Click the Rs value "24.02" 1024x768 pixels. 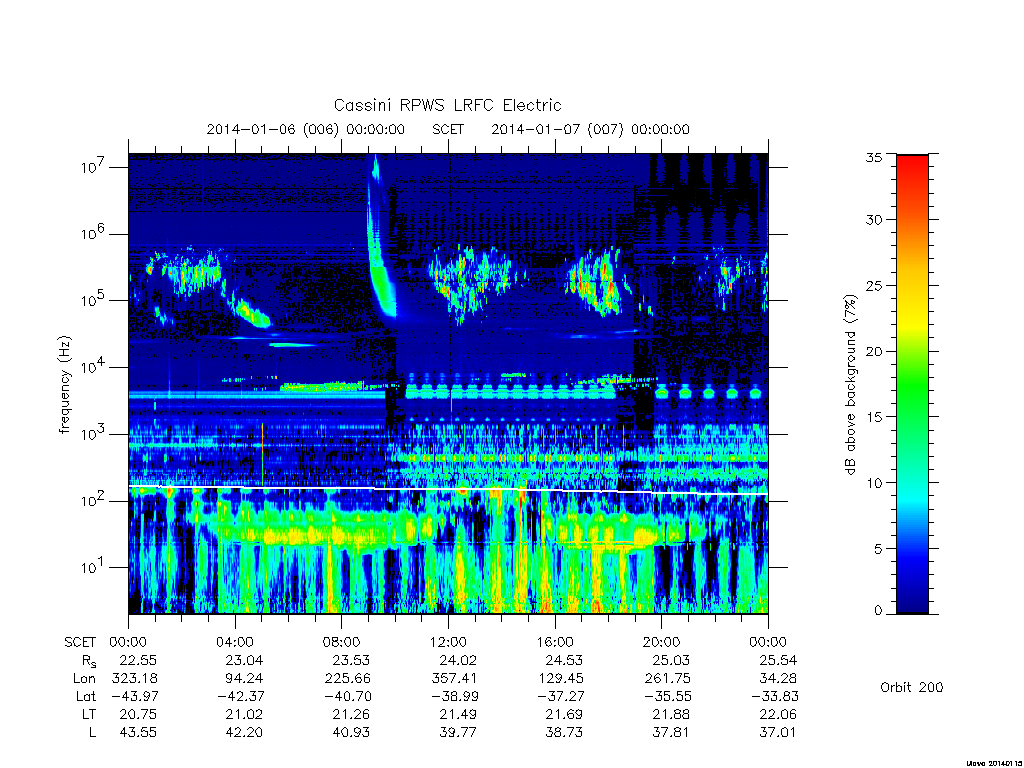click(x=458, y=660)
